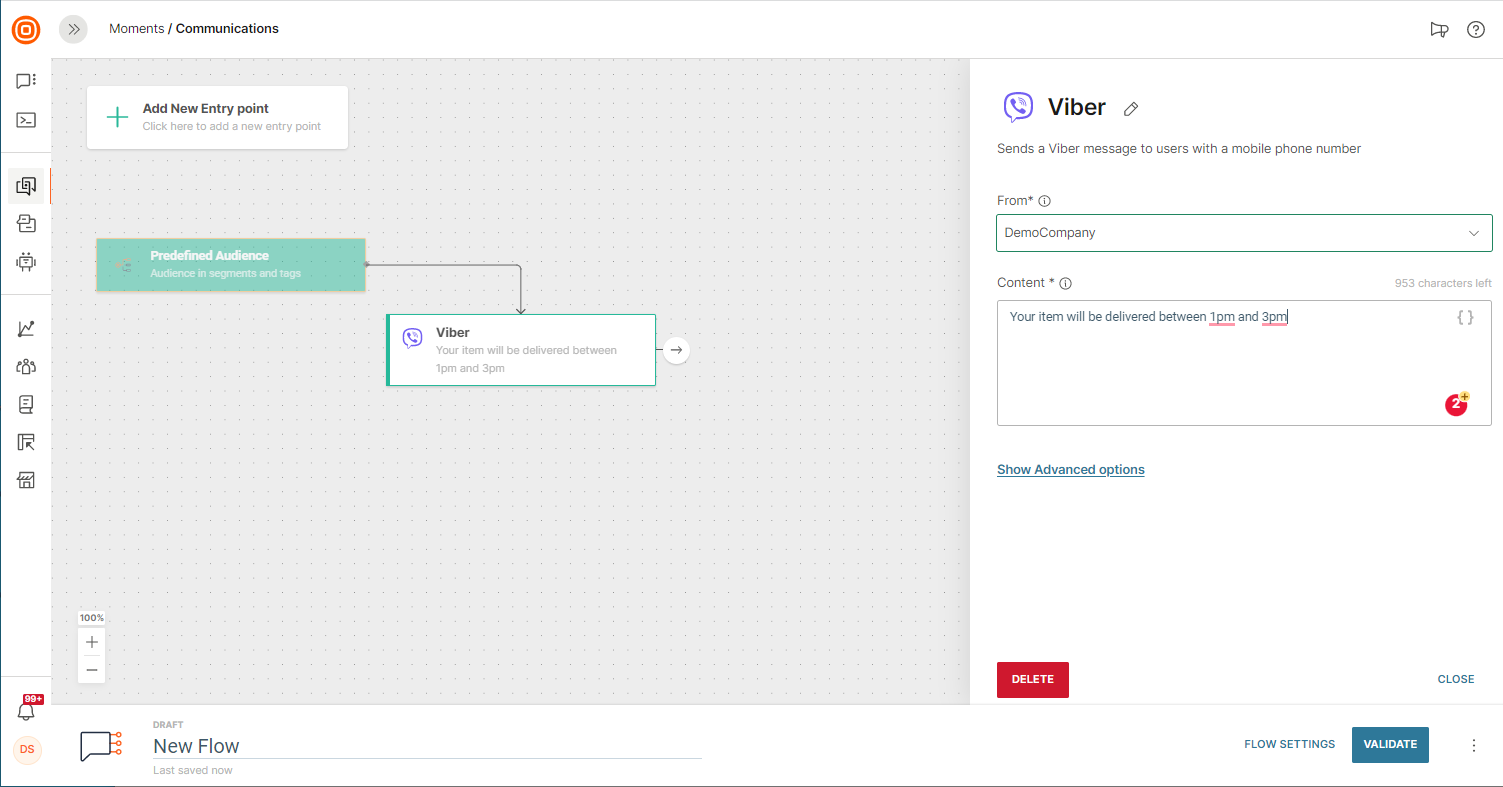
Task: Open the help question mark icon
Action: click(x=1475, y=29)
